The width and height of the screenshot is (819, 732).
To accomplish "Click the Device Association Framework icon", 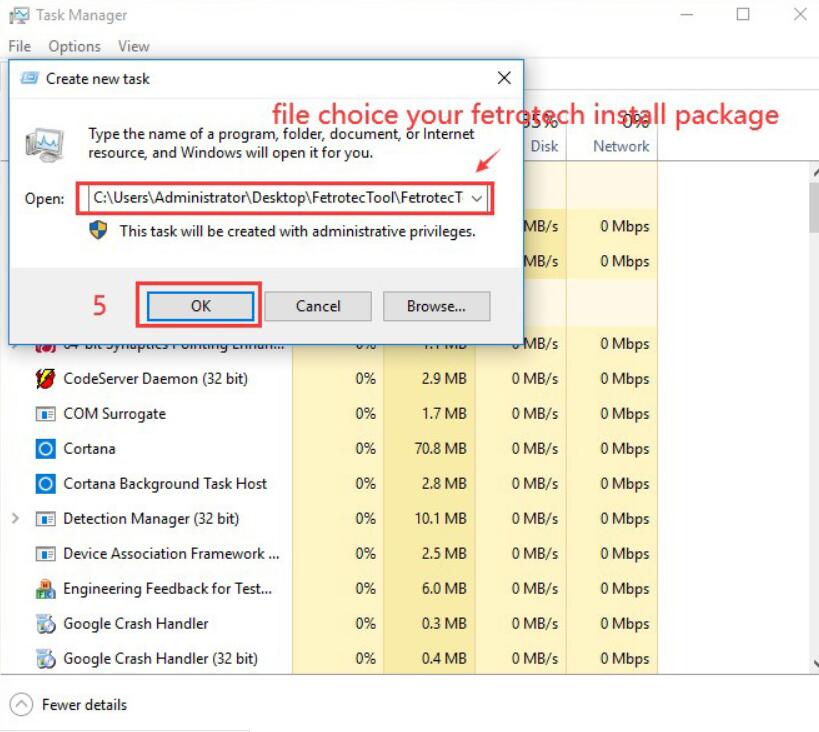I will [x=45, y=554].
